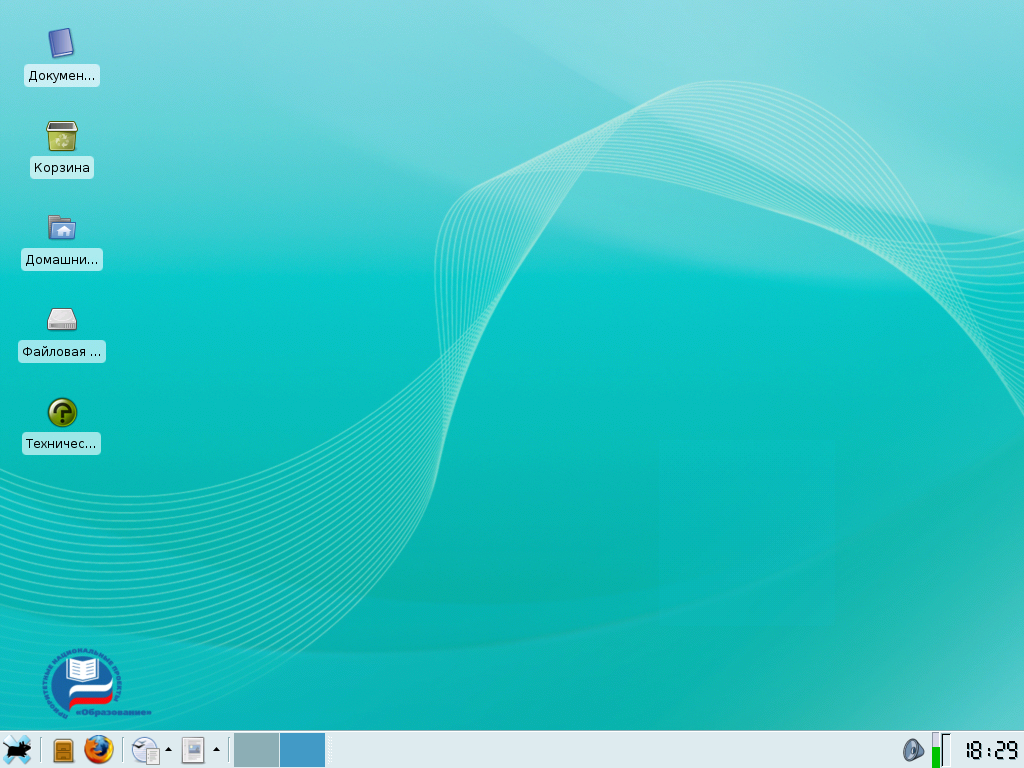Open the Домашний home folder icon
Viewport: 1024px width, 768px height.
(x=61, y=228)
